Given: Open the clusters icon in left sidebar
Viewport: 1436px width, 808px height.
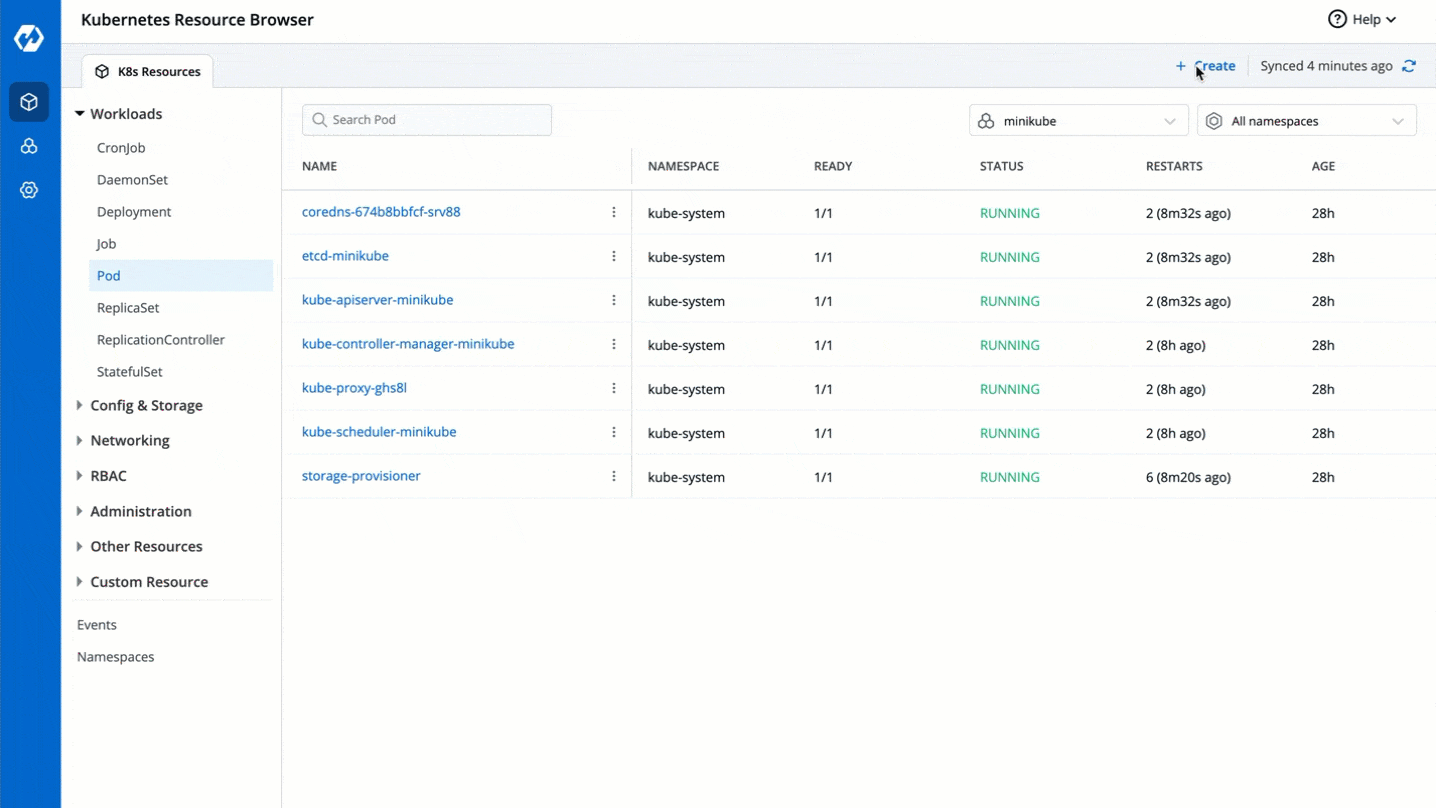Looking at the screenshot, I should coord(29,146).
